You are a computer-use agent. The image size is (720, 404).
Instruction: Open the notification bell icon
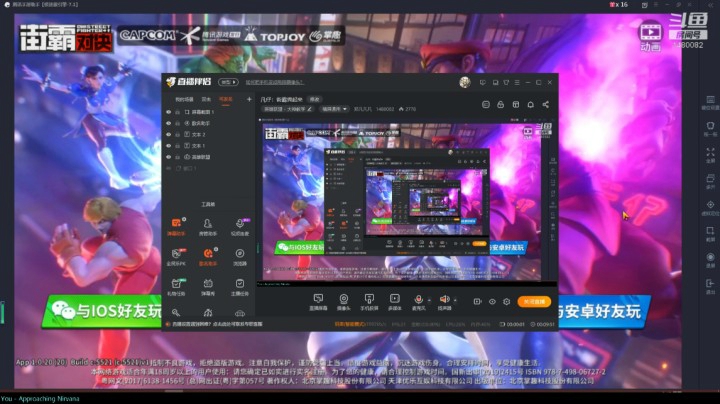pyautogui.click(x=530, y=105)
